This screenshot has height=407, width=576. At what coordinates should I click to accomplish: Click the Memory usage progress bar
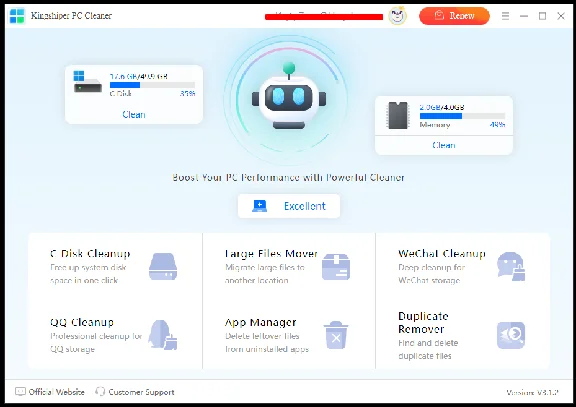point(462,116)
